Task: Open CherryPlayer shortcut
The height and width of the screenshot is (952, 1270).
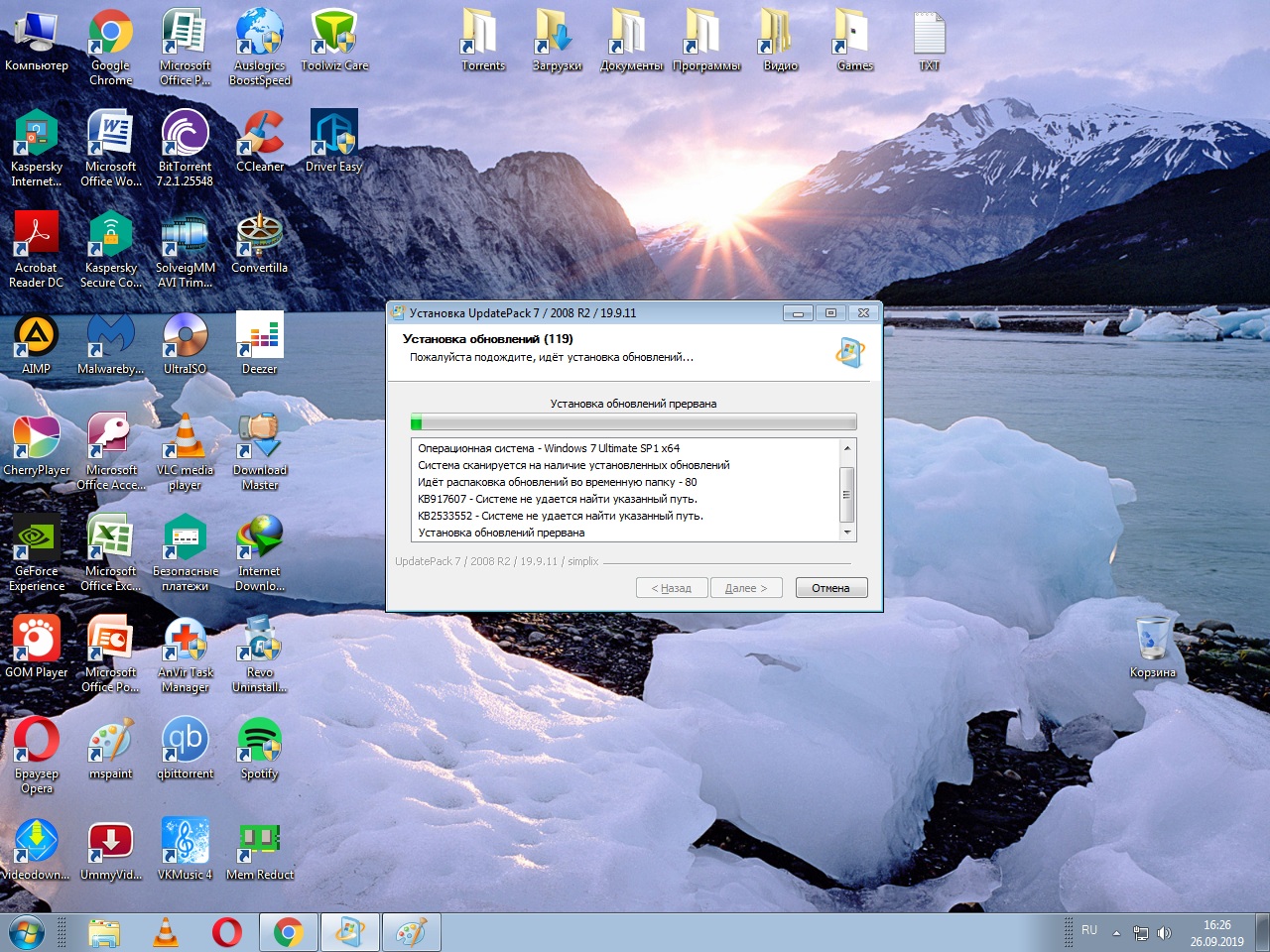Action: coord(37,446)
